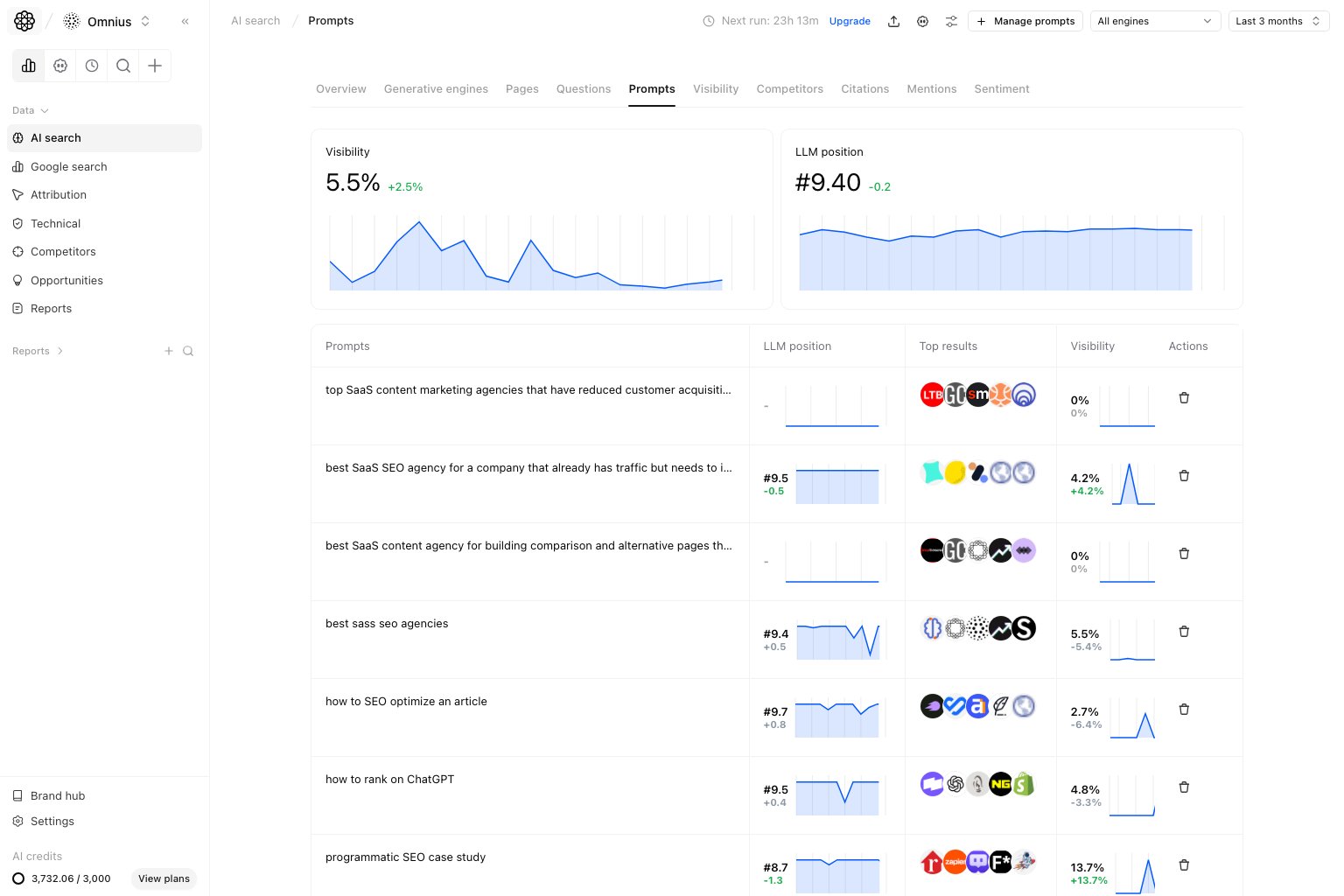Switch to the Overview tab

coord(341,89)
